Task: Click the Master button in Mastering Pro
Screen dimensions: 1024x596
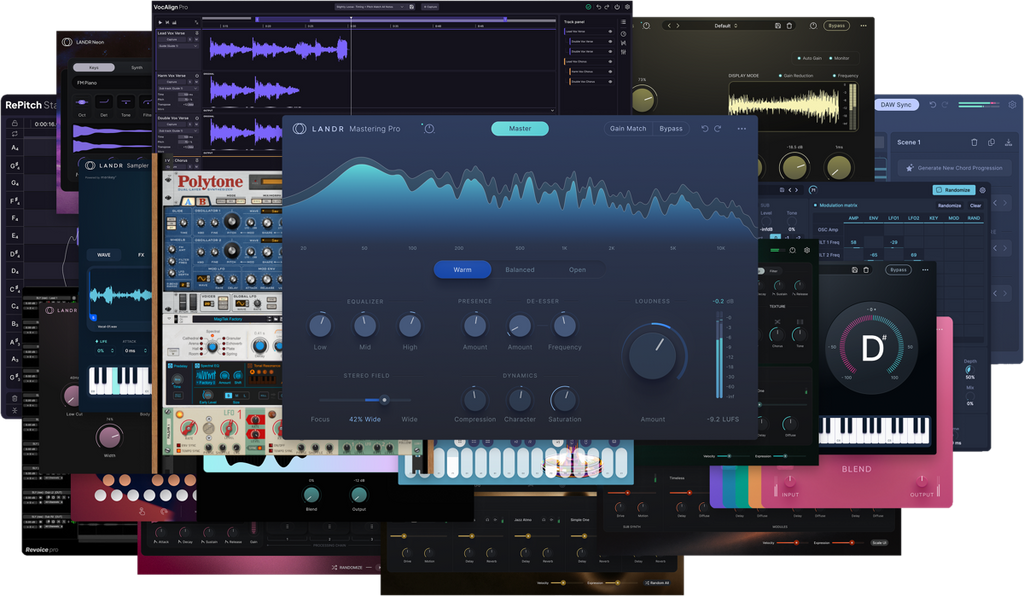Action: tap(520, 129)
